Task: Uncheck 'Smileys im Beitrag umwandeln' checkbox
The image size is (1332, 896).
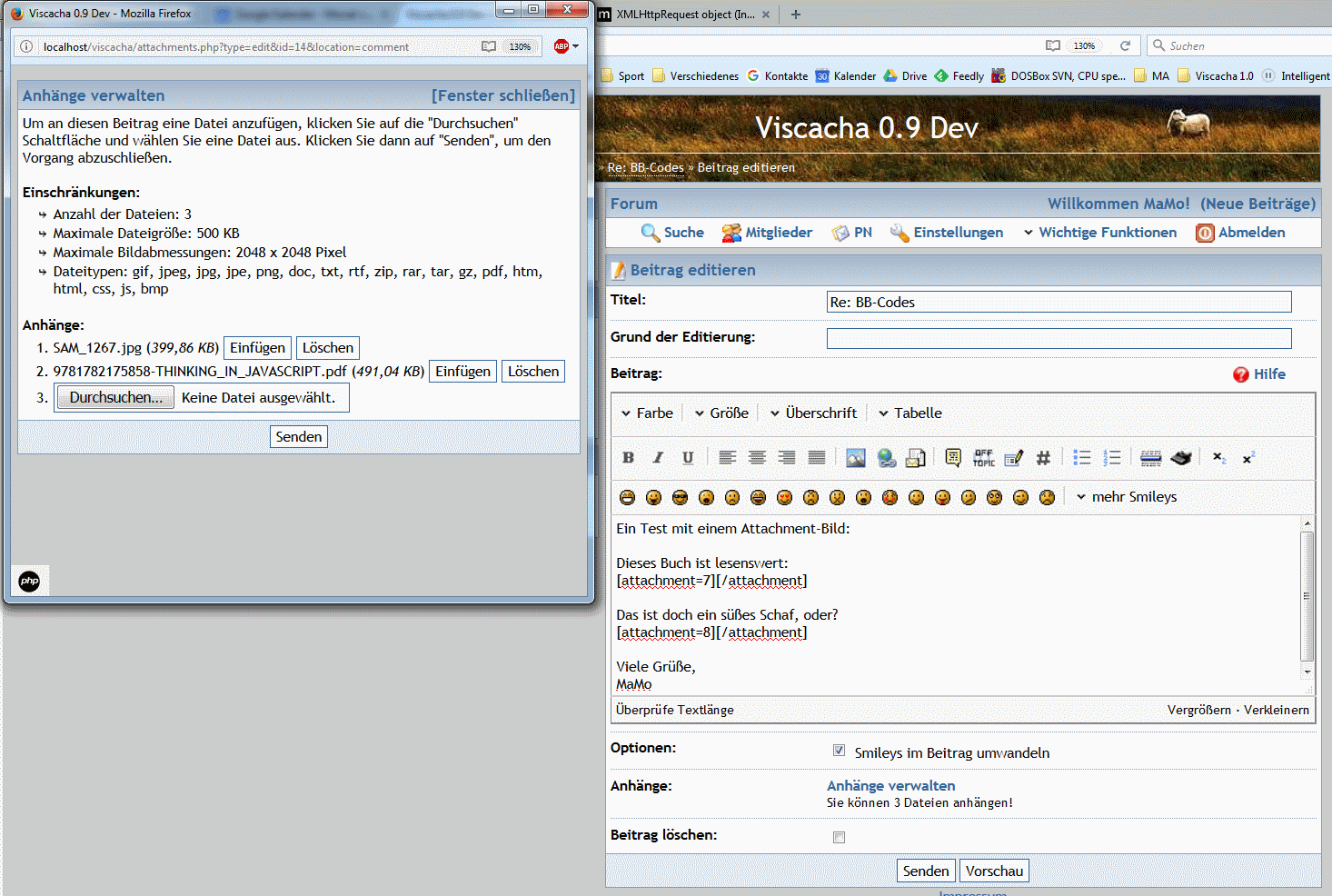Action: 839,751
